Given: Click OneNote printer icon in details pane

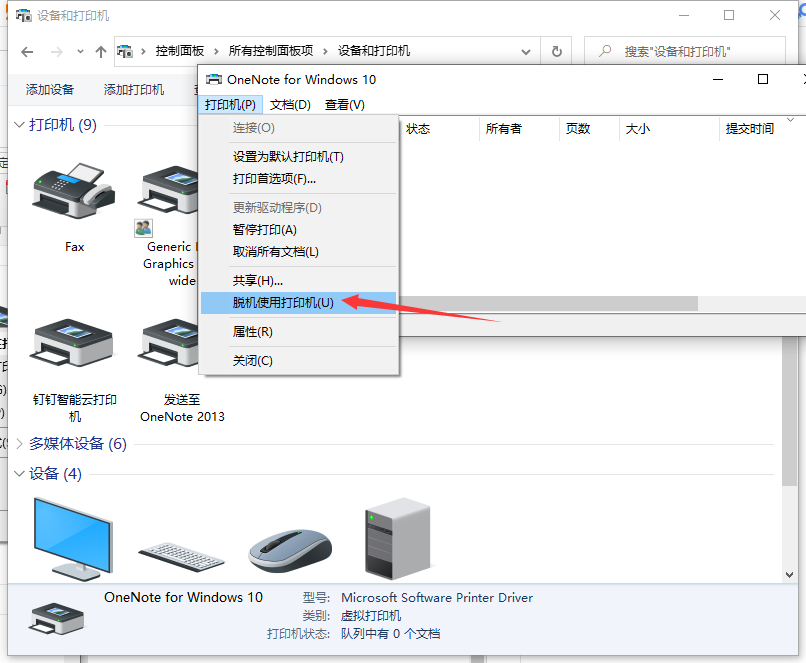Looking at the screenshot, I should point(57,618).
